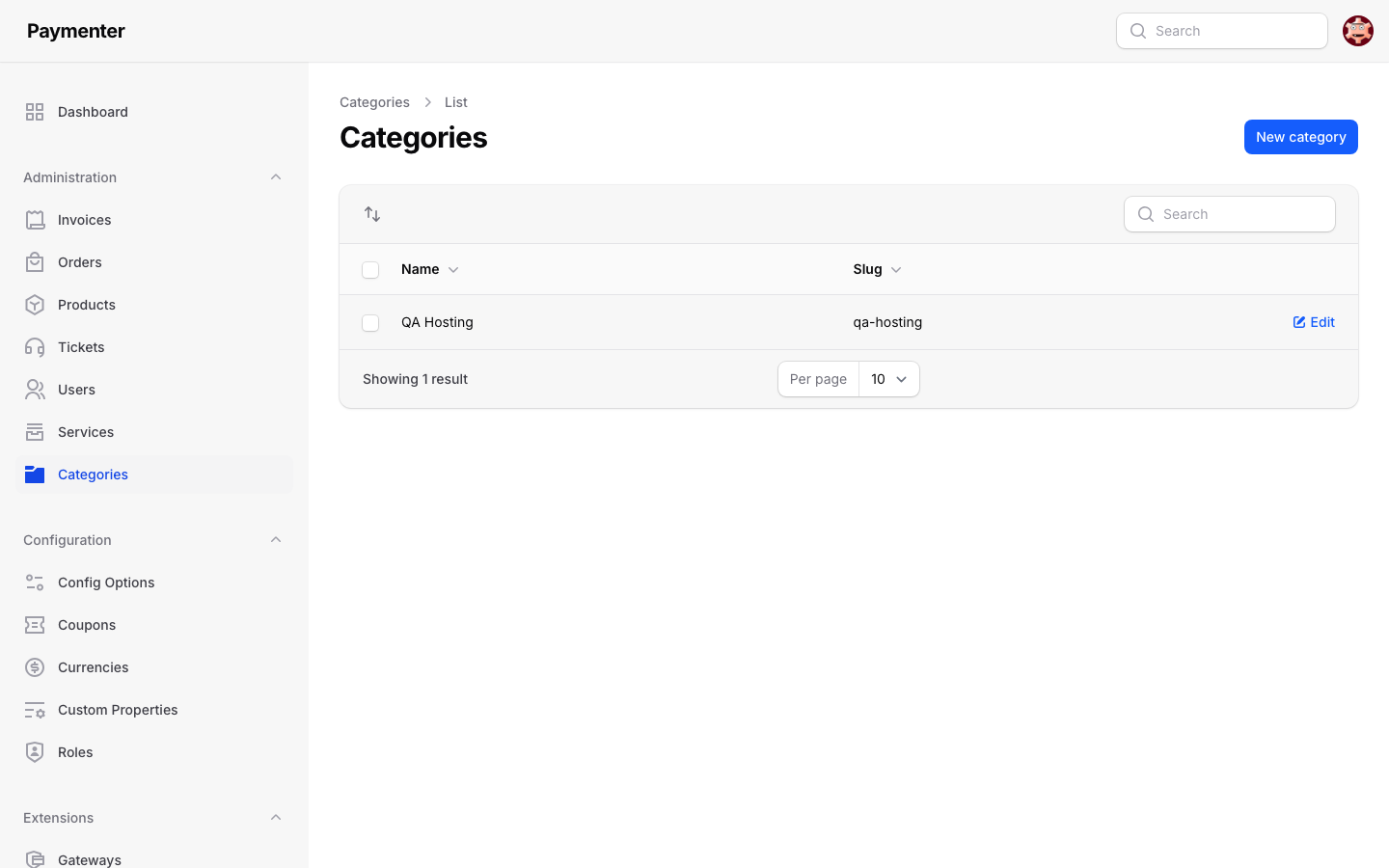Collapse the Administration section
1389x868 pixels.
pyautogui.click(x=276, y=177)
